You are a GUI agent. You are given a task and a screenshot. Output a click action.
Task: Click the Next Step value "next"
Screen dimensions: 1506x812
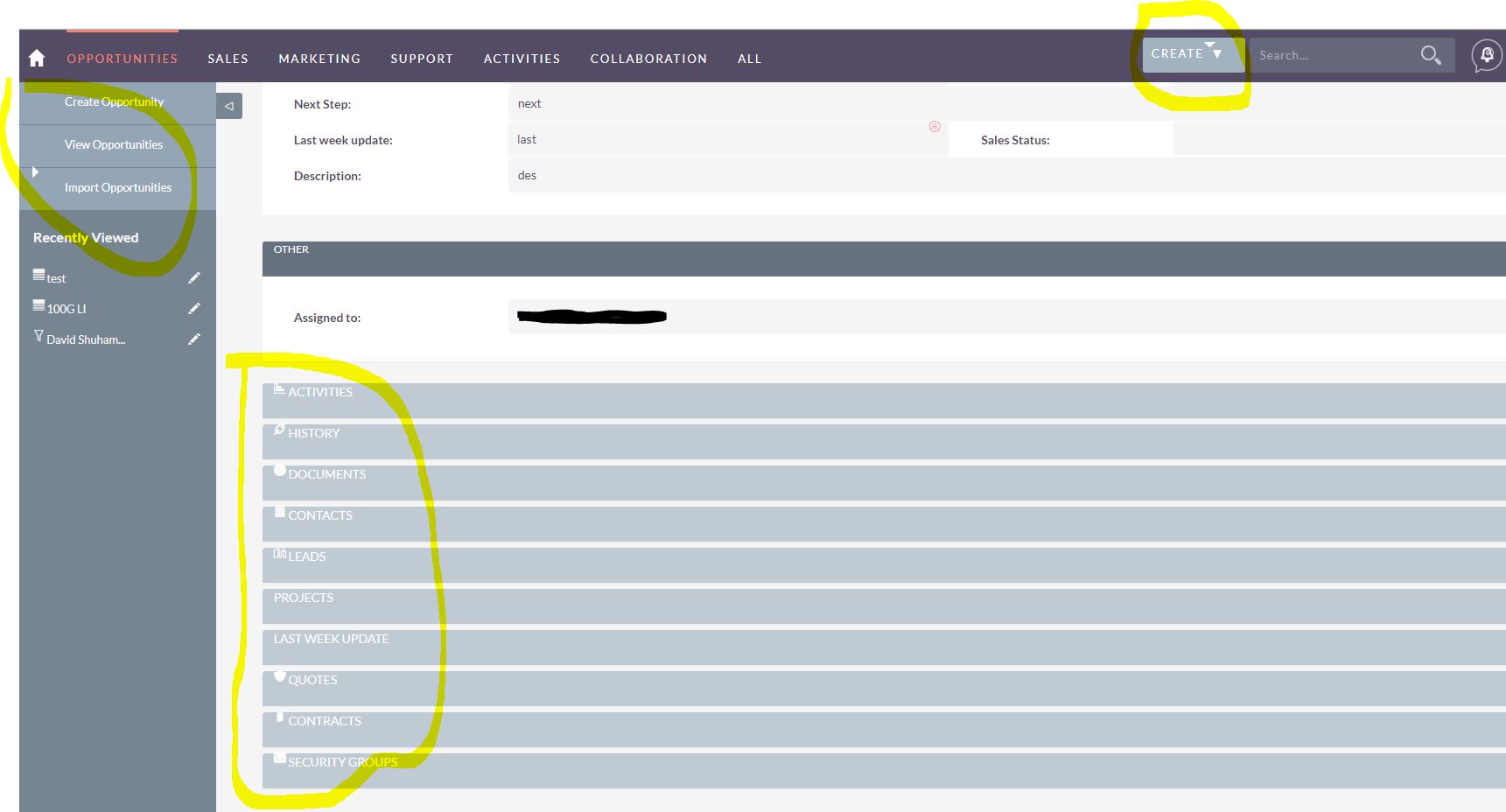pyautogui.click(x=529, y=103)
